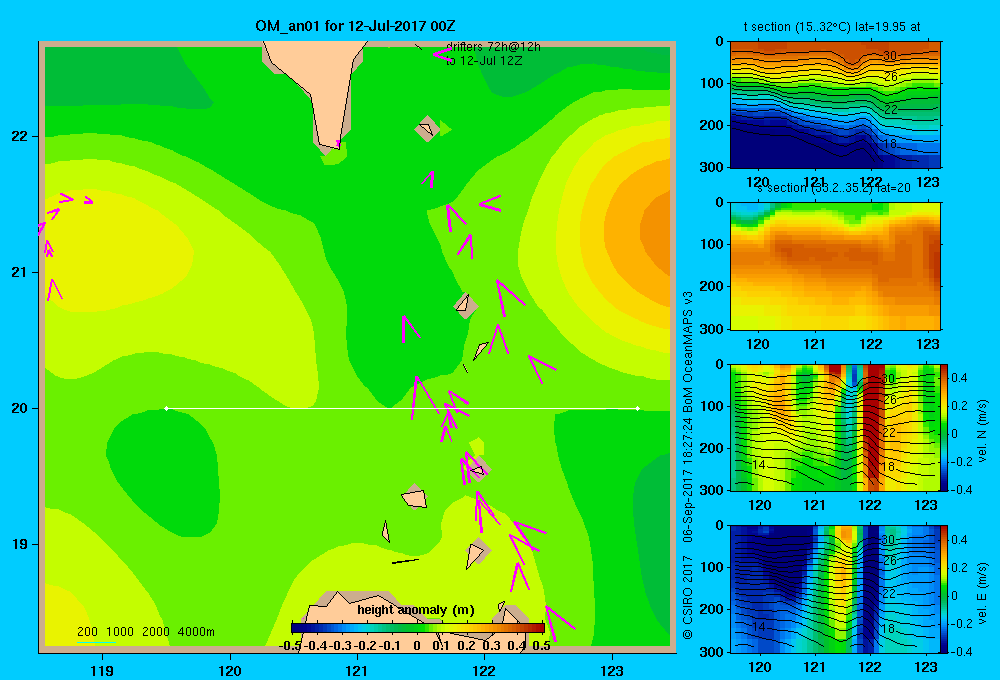Select the northward velocity section plot
Viewport: 1000px width, 680px height.
tap(835, 427)
